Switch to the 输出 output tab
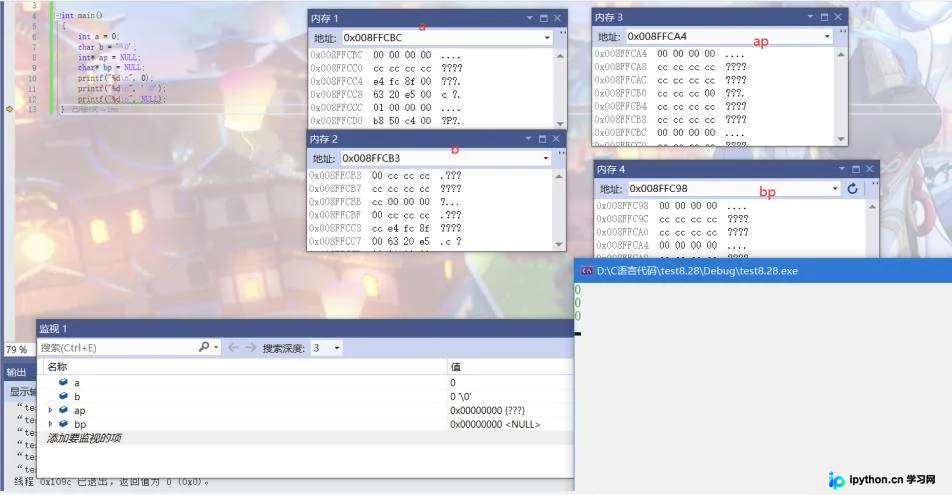 click(16, 372)
